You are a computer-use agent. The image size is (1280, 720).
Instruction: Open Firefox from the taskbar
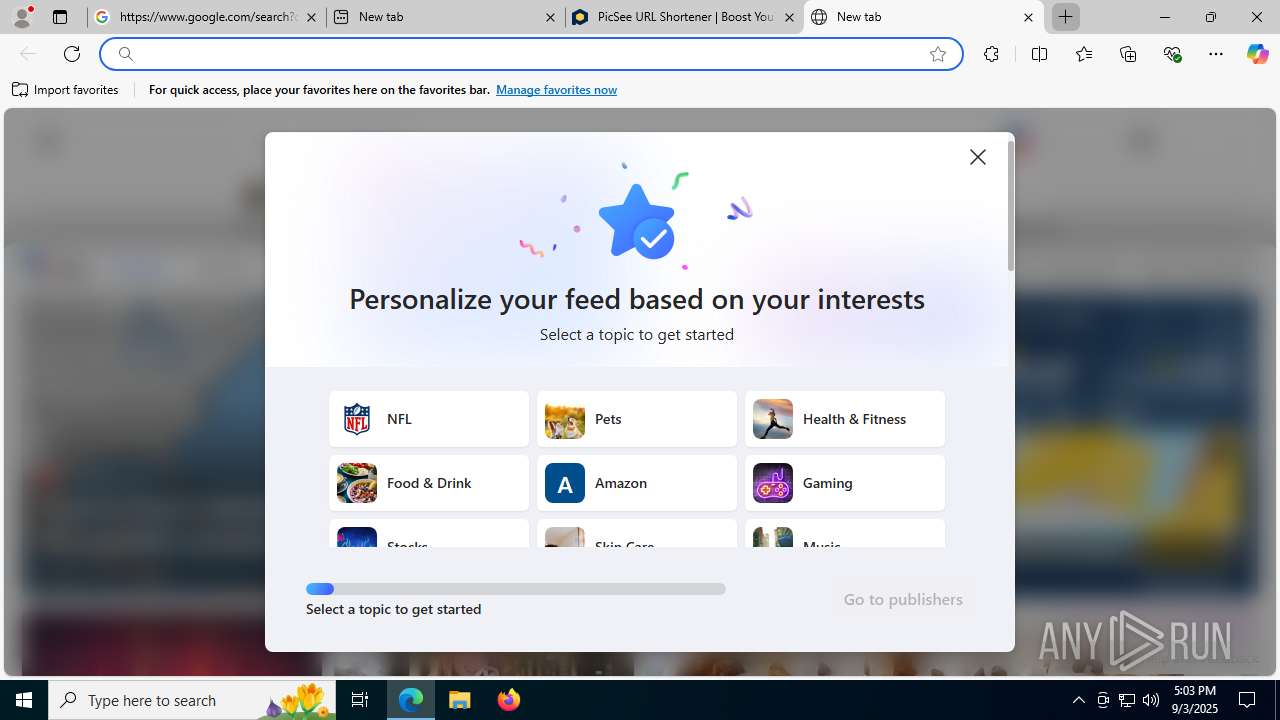pyautogui.click(x=509, y=700)
